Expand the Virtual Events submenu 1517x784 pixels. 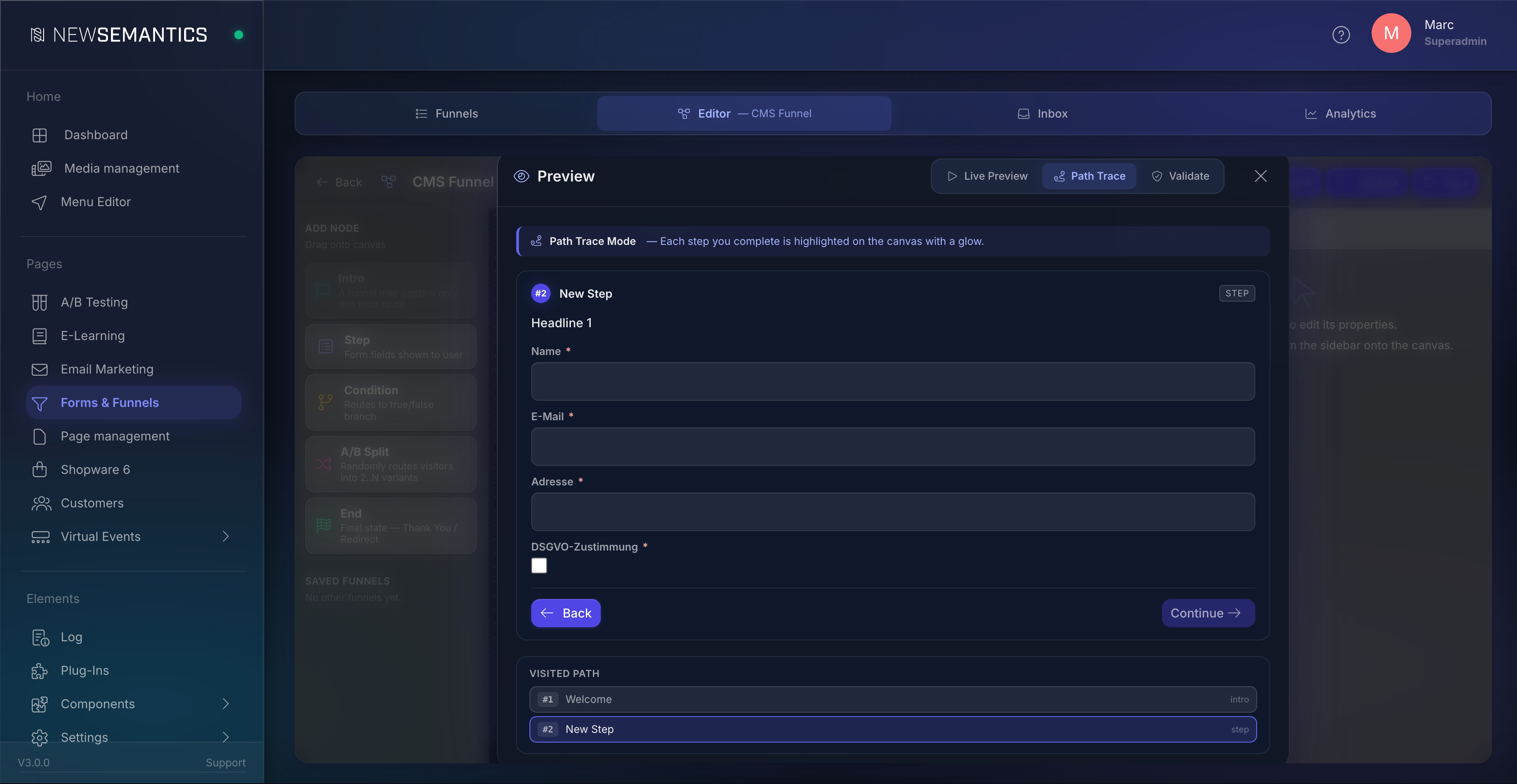[226, 536]
